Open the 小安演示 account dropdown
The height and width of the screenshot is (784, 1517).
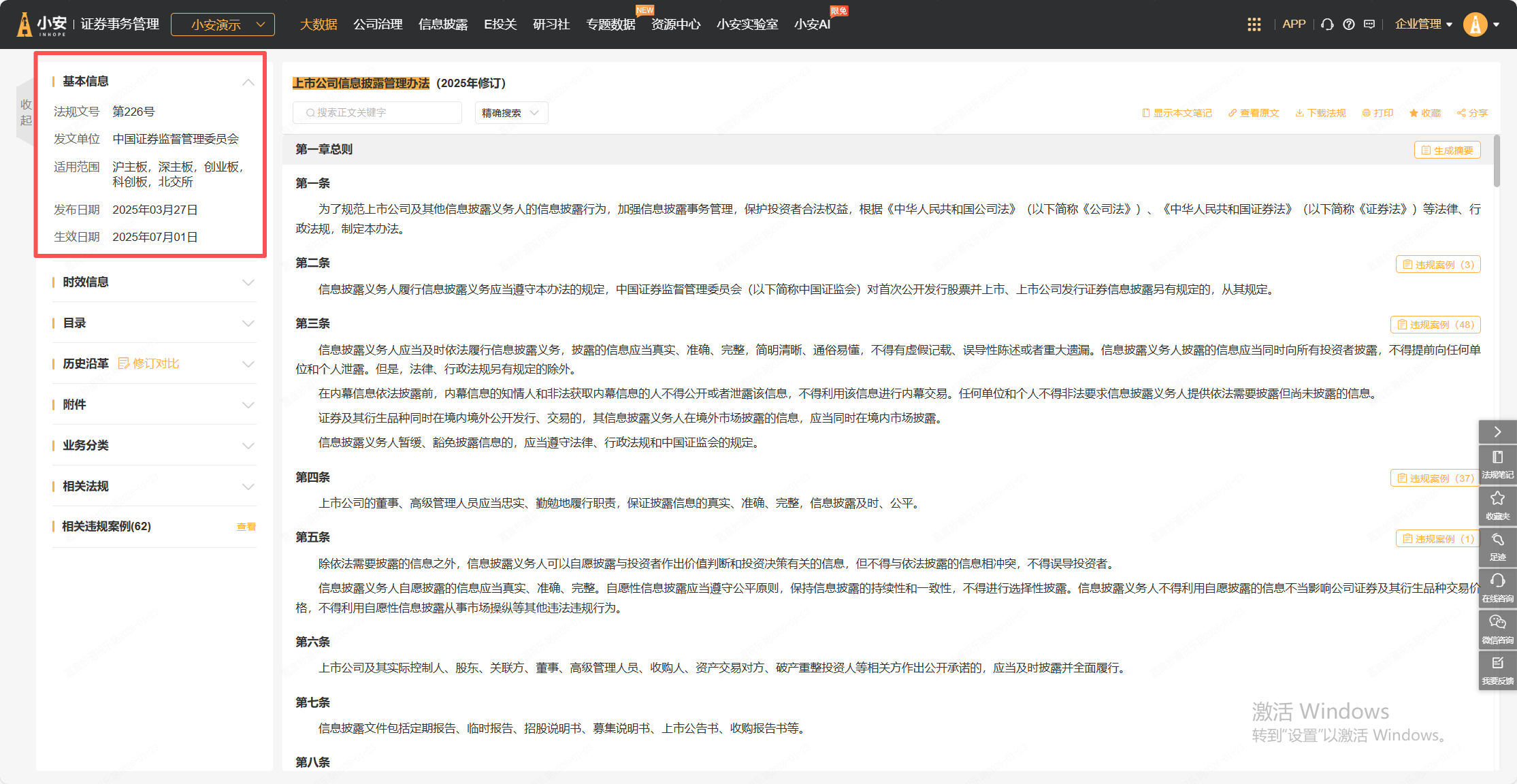[223, 24]
